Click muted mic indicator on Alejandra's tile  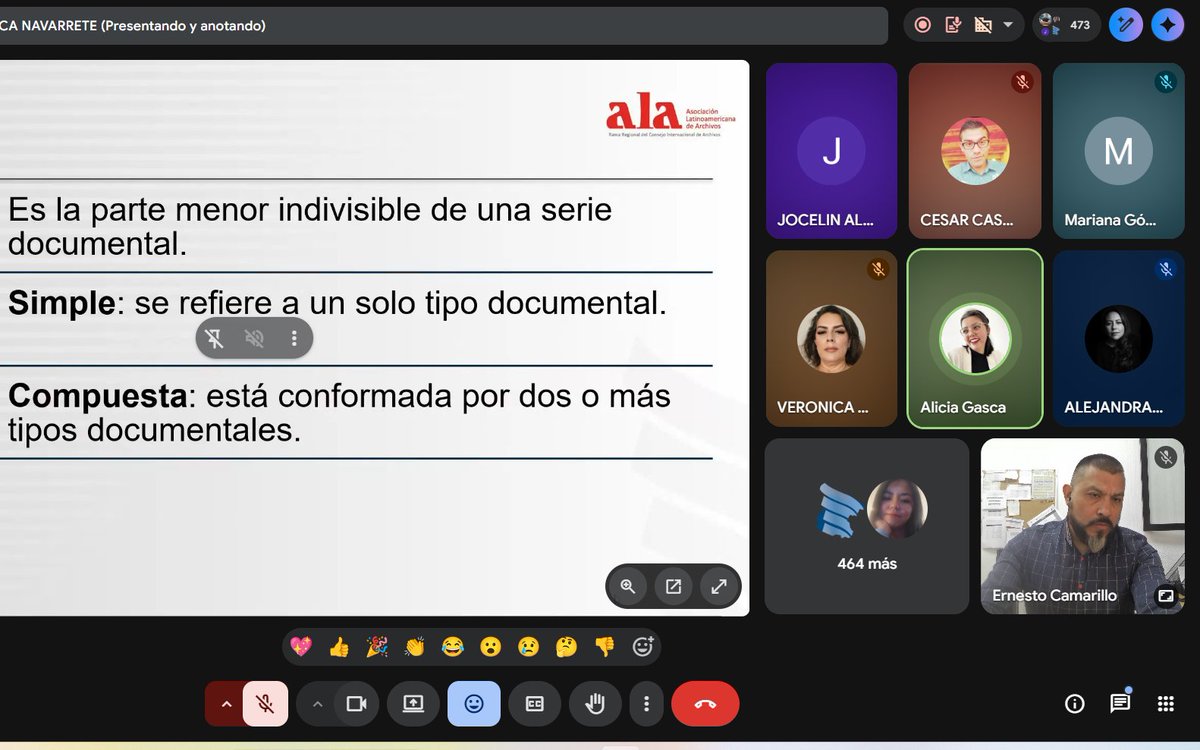pos(1165,269)
